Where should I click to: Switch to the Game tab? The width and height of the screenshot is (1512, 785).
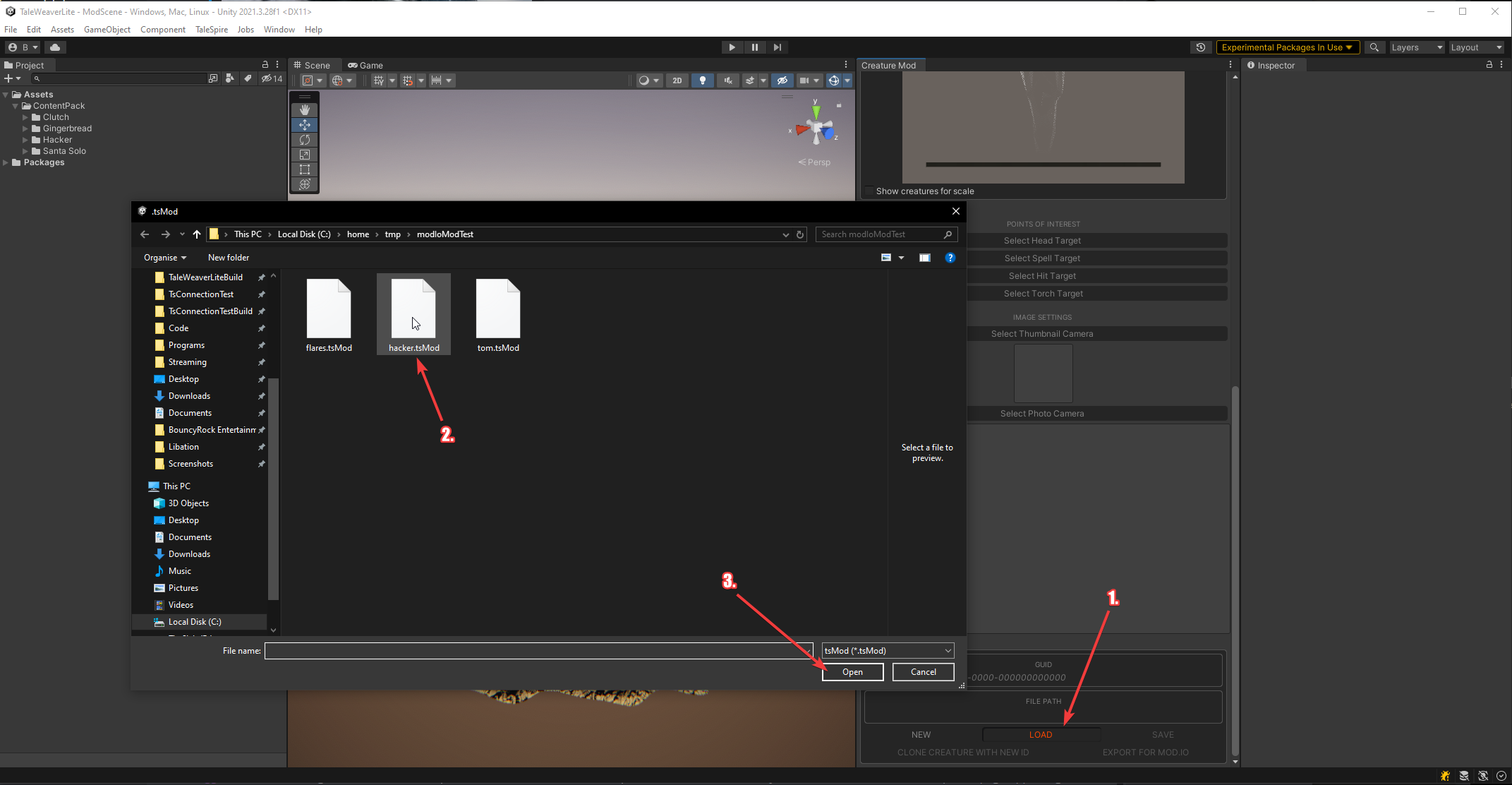click(365, 65)
